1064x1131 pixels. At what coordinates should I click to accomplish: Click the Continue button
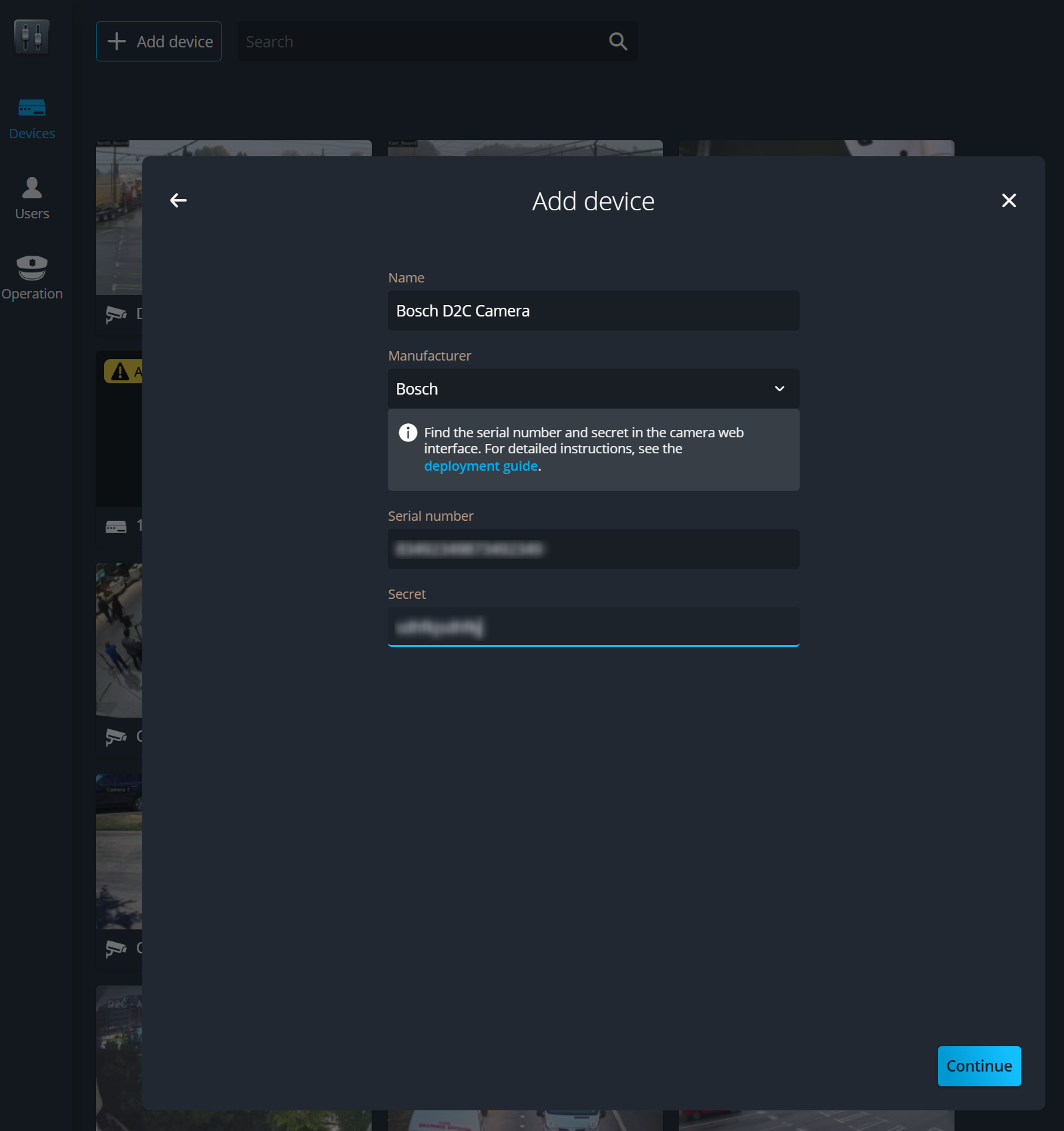point(979,1066)
